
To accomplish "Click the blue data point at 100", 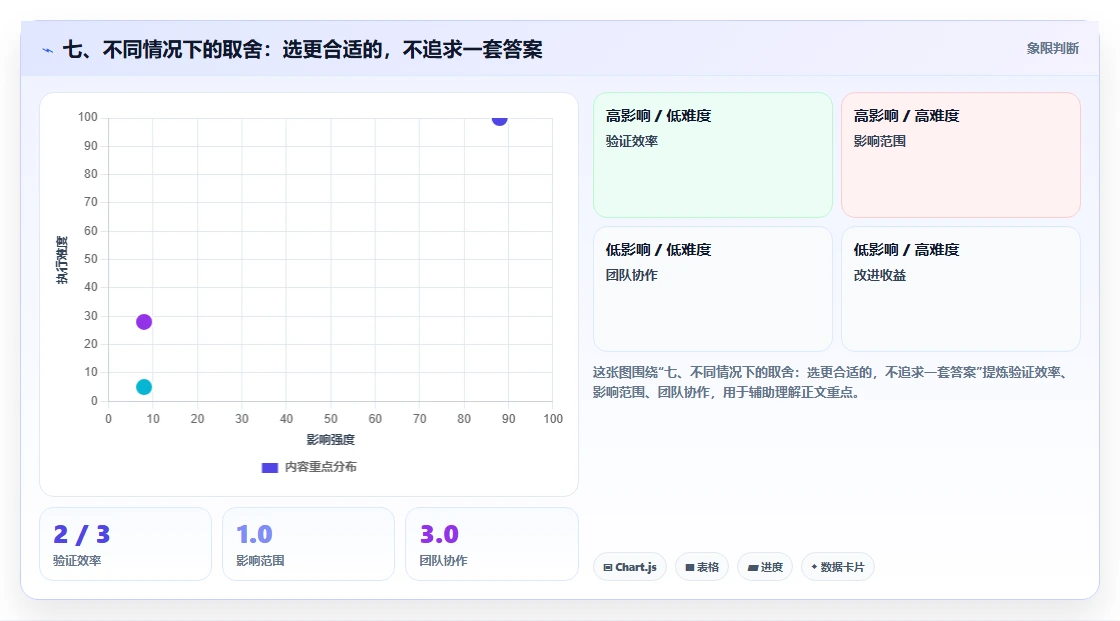I will 499,119.
